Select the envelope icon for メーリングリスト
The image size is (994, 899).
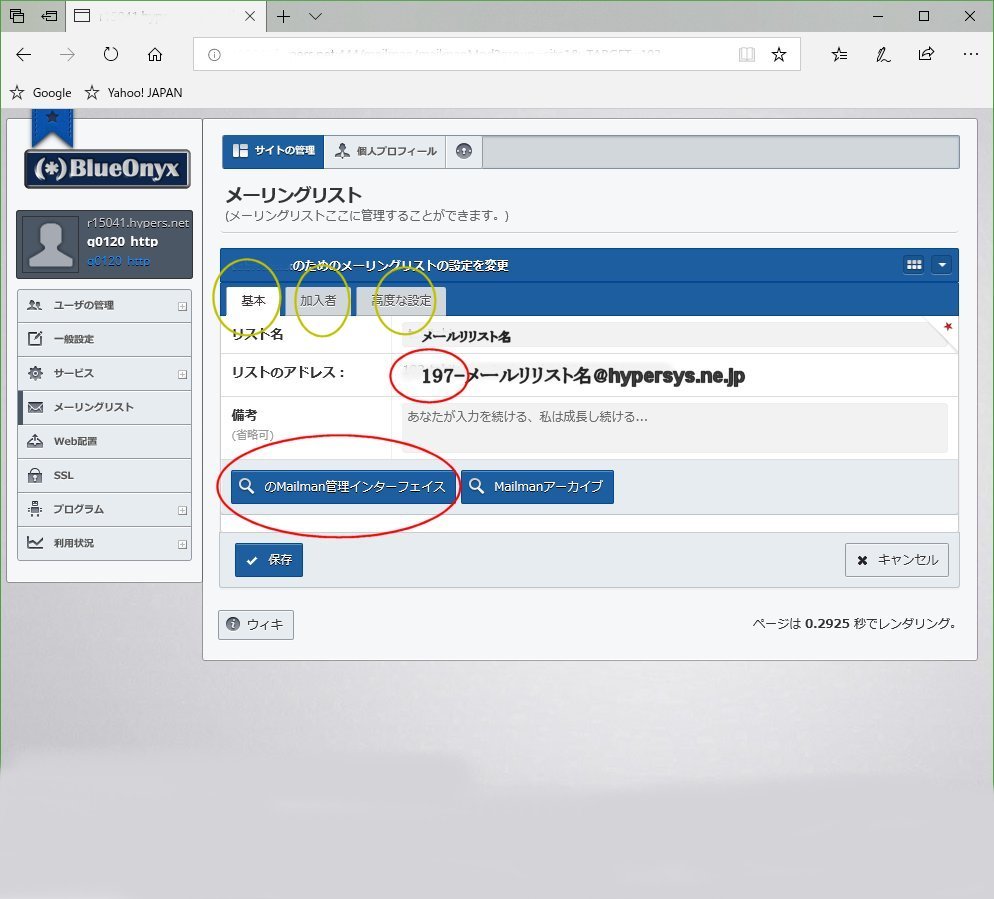click(x=34, y=407)
